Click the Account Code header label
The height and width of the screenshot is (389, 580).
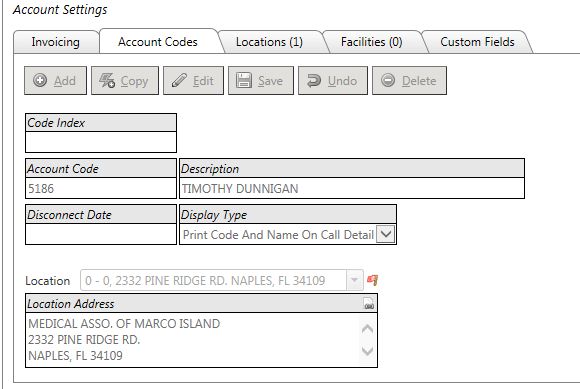tap(63, 169)
